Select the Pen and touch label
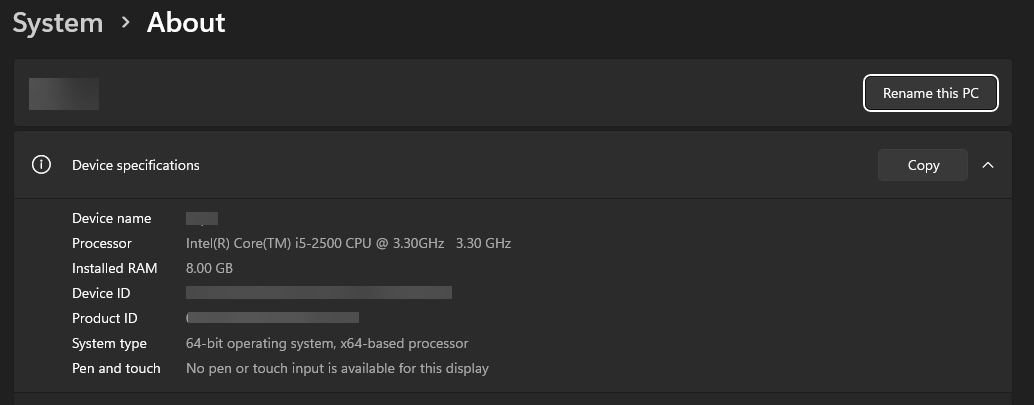The image size is (1034, 405). pos(116,368)
